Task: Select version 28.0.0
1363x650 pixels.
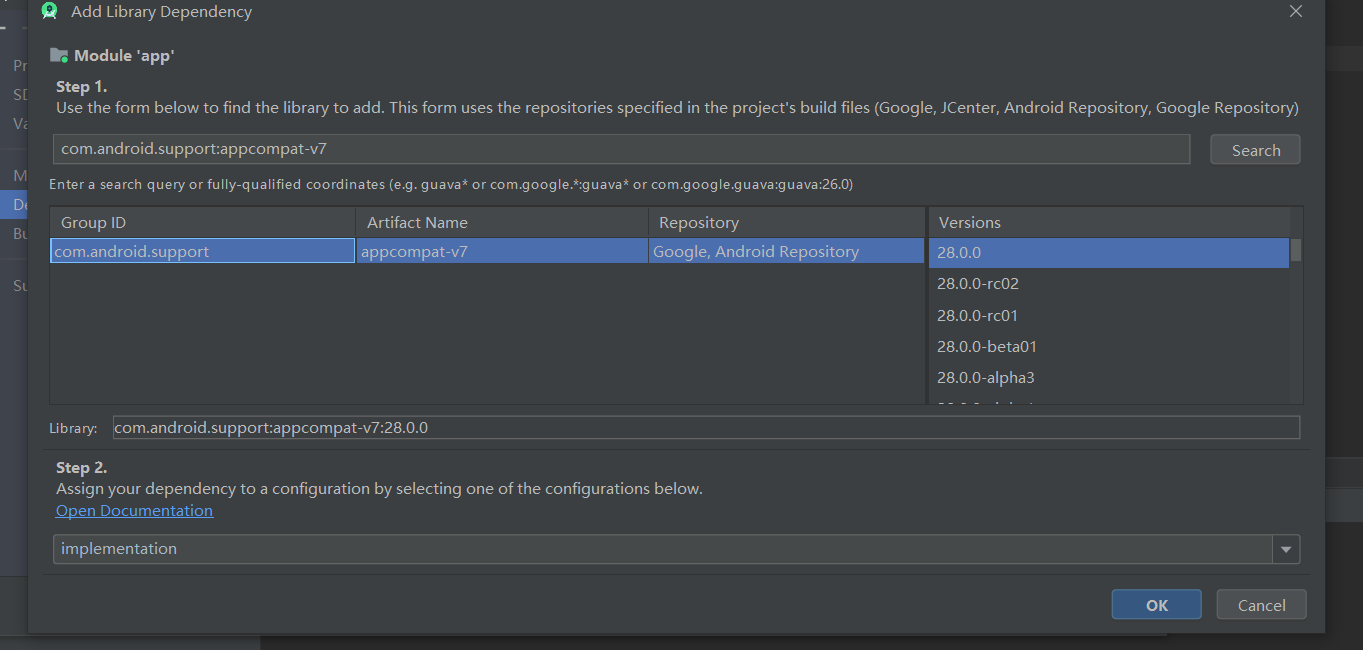Action: coord(1109,253)
